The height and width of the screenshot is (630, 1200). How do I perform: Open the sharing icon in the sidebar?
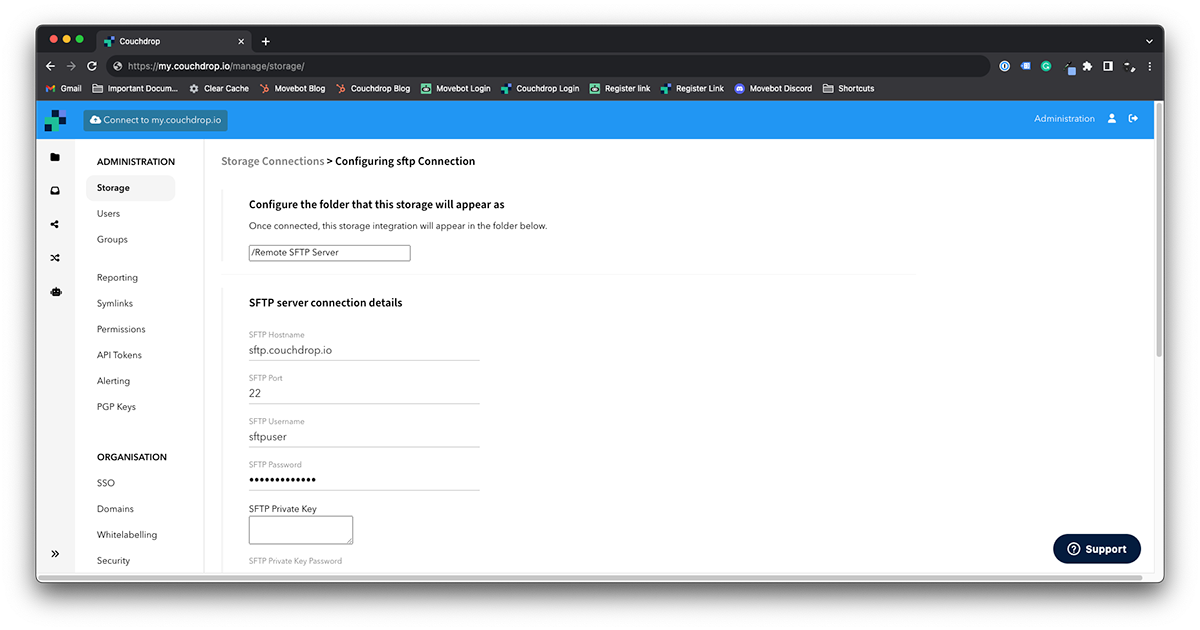click(x=55, y=224)
